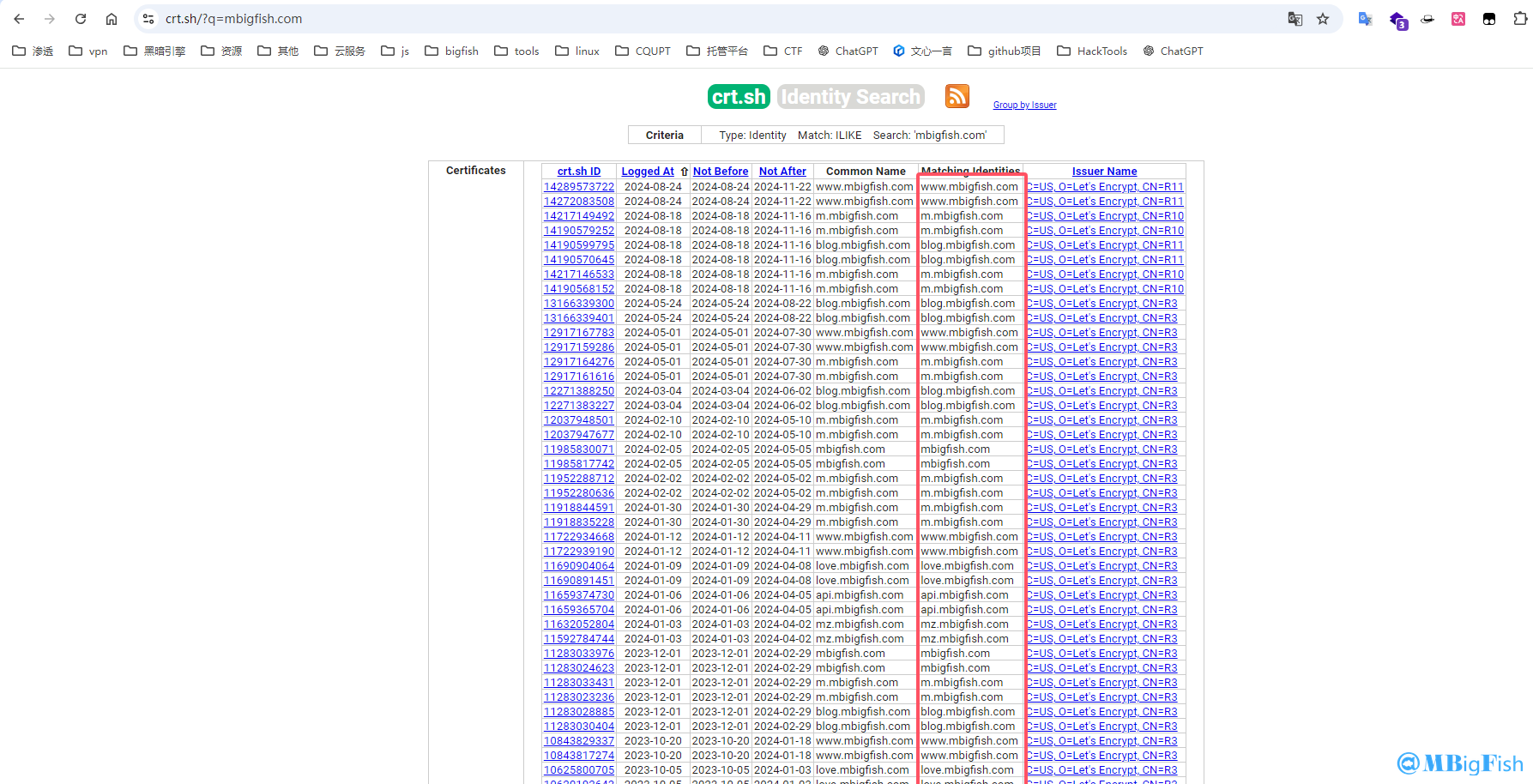Image resolution: width=1533 pixels, height=784 pixels.
Task: Go back with the browser back arrow
Action: [19, 19]
